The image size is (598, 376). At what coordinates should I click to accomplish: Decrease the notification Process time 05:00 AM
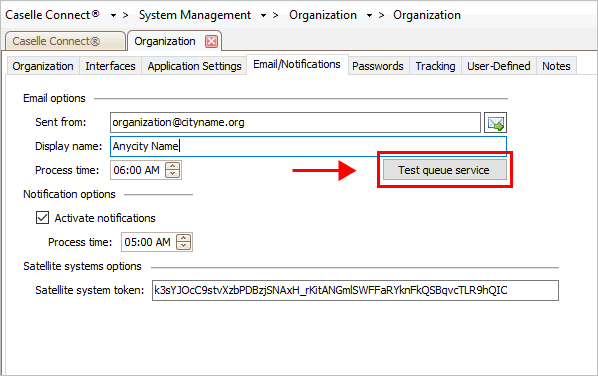point(184,246)
